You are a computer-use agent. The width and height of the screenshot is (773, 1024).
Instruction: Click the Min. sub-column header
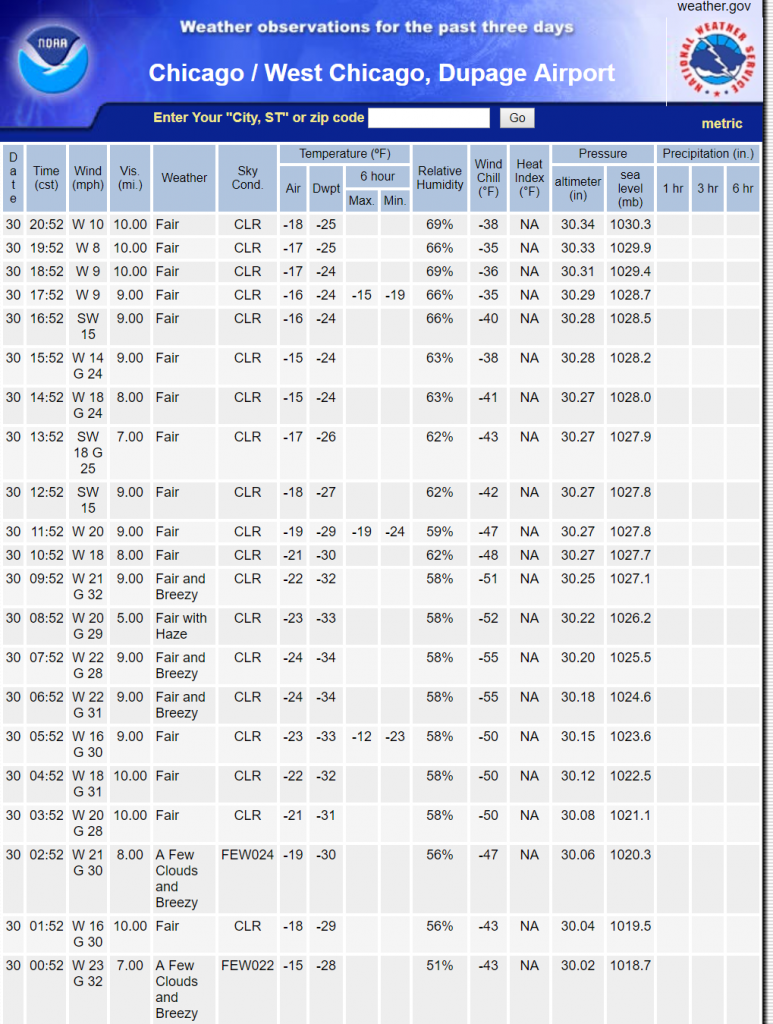(394, 200)
